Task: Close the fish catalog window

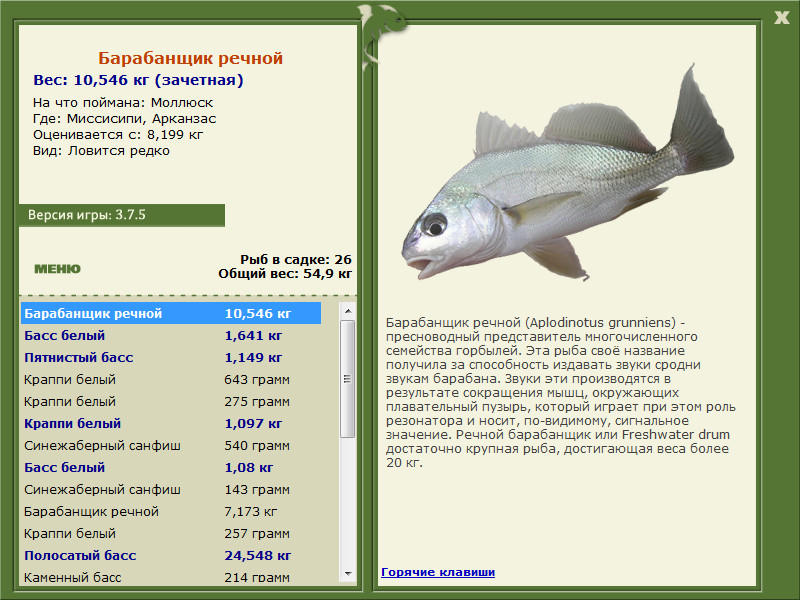Action: coord(781,15)
